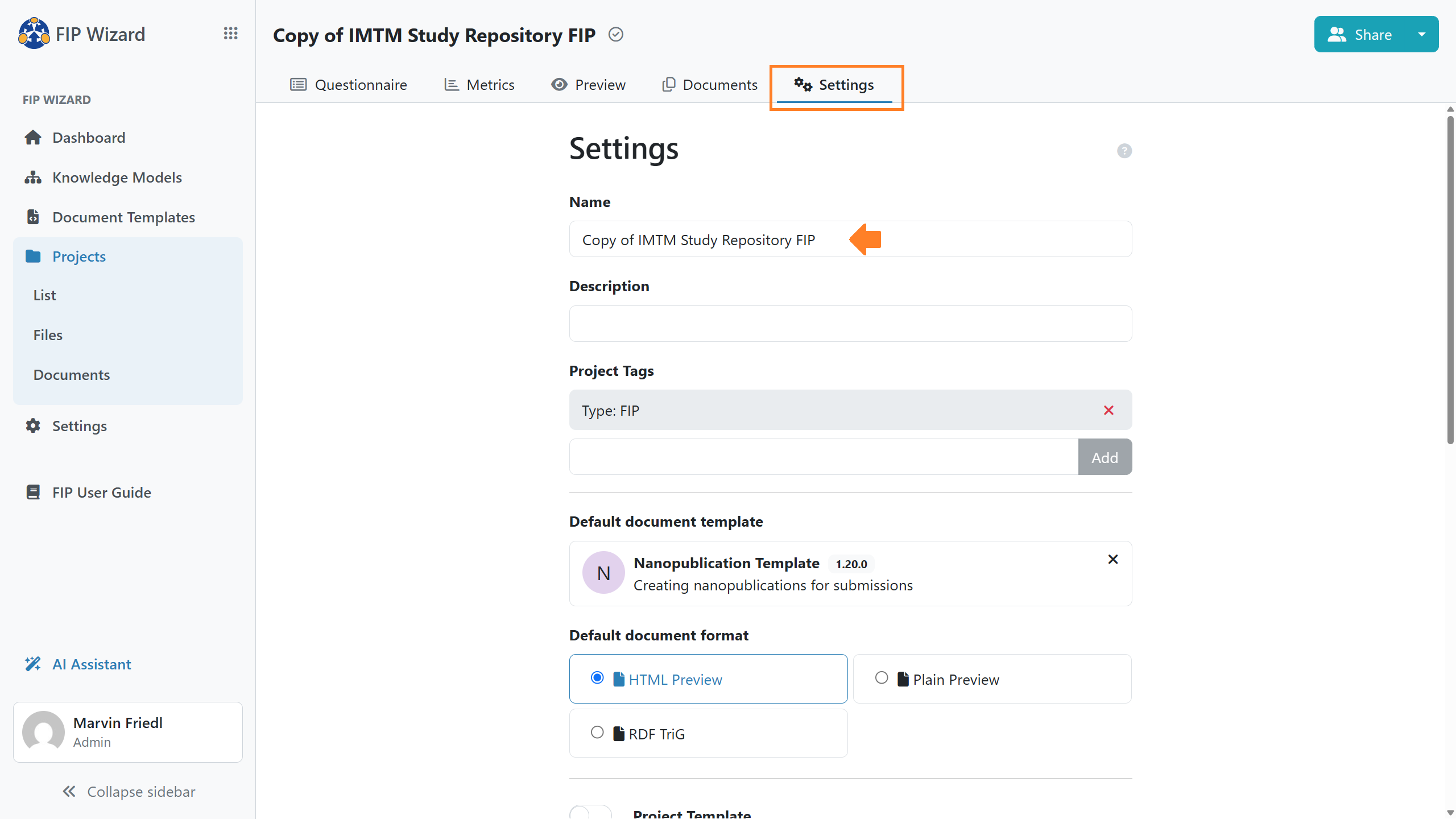The height and width of the screenshot is (819, 1456).
Task: Click the 1.20.0 version badge
Action: tap(851, 564)
